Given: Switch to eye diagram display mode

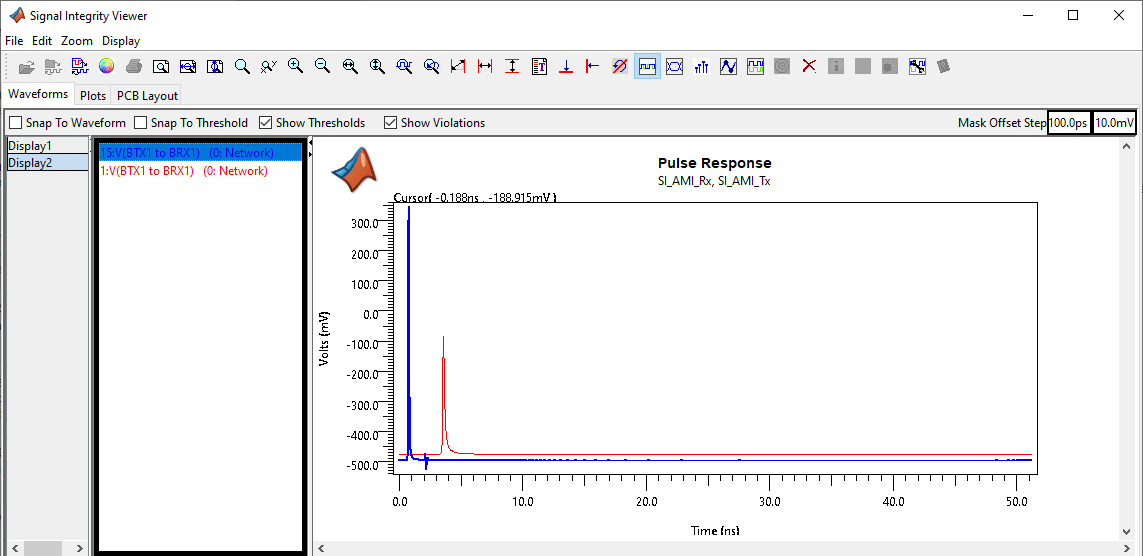Looking at the screenshot, I should (x=674, y=66).
